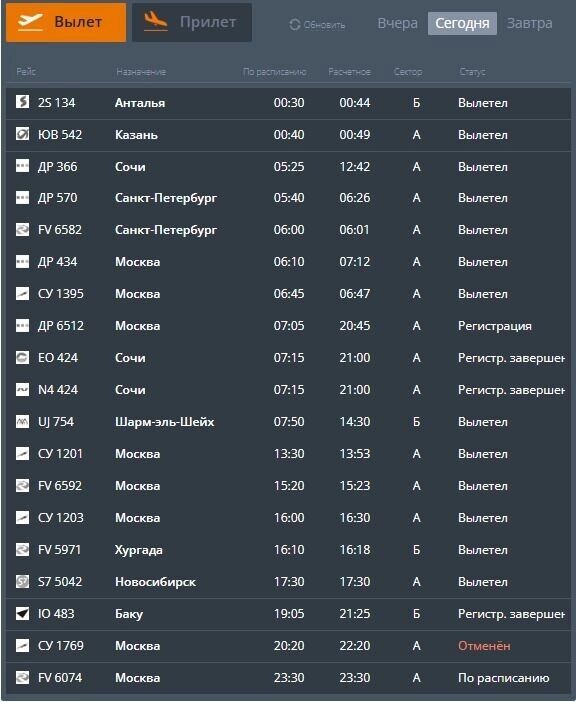Select flight number 2S 134
576x702 pixels.
coord(56,103)
